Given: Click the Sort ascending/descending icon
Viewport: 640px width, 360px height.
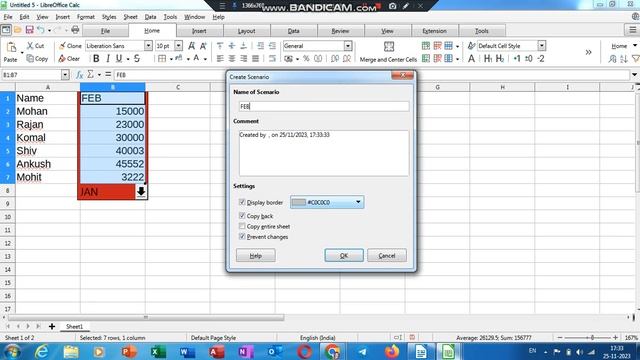Looking at the screenshot, I should coord(624,59).
